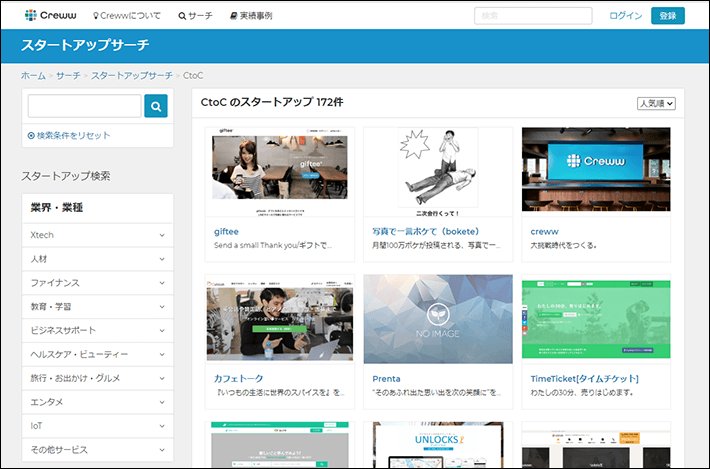The height and width of the screenshot is (469, 710).
Task: Go to ホーム breadcrumb
Action: tap(33, 76)
